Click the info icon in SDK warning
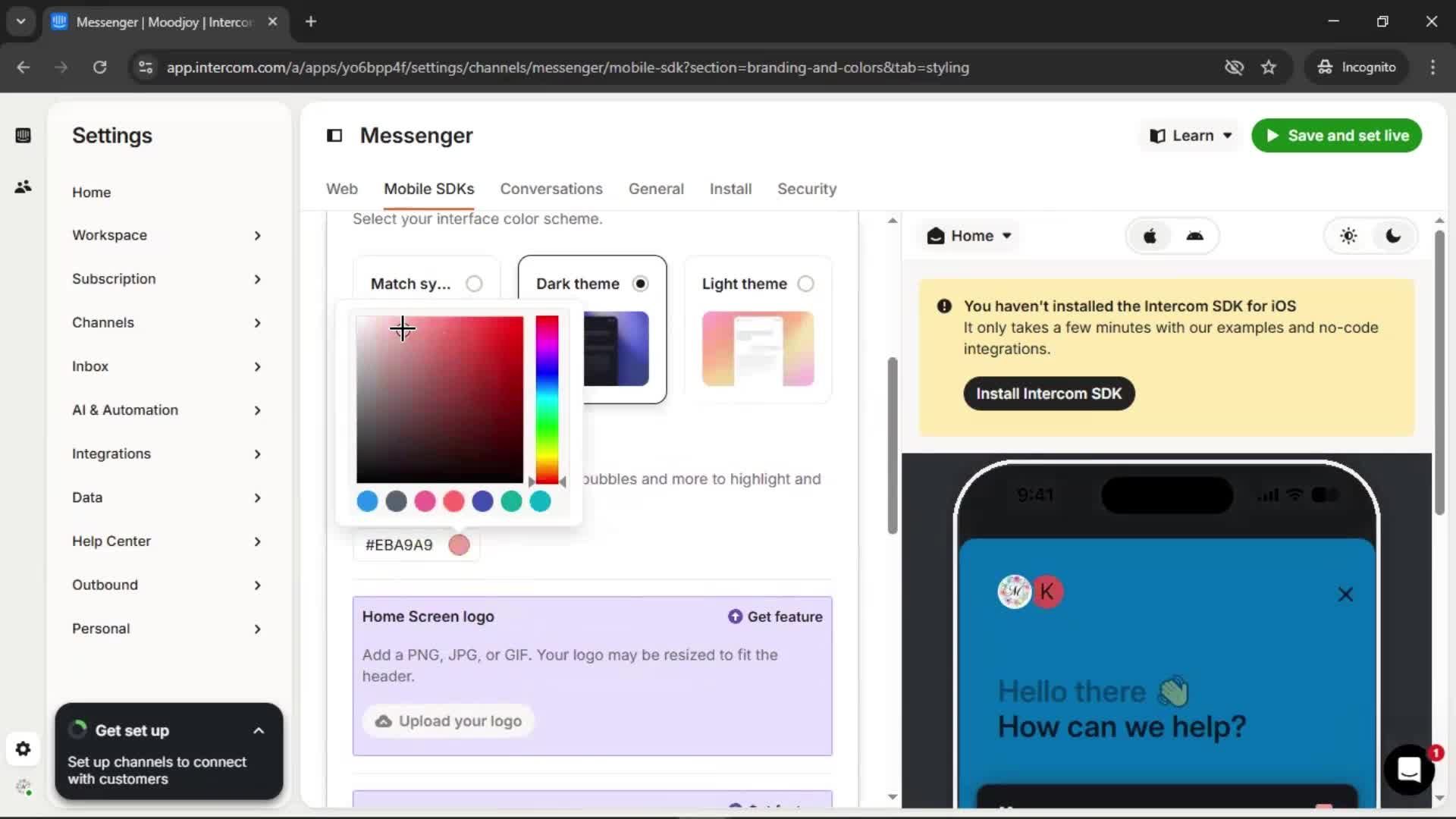1456x819 pixels. pos(944,306)
